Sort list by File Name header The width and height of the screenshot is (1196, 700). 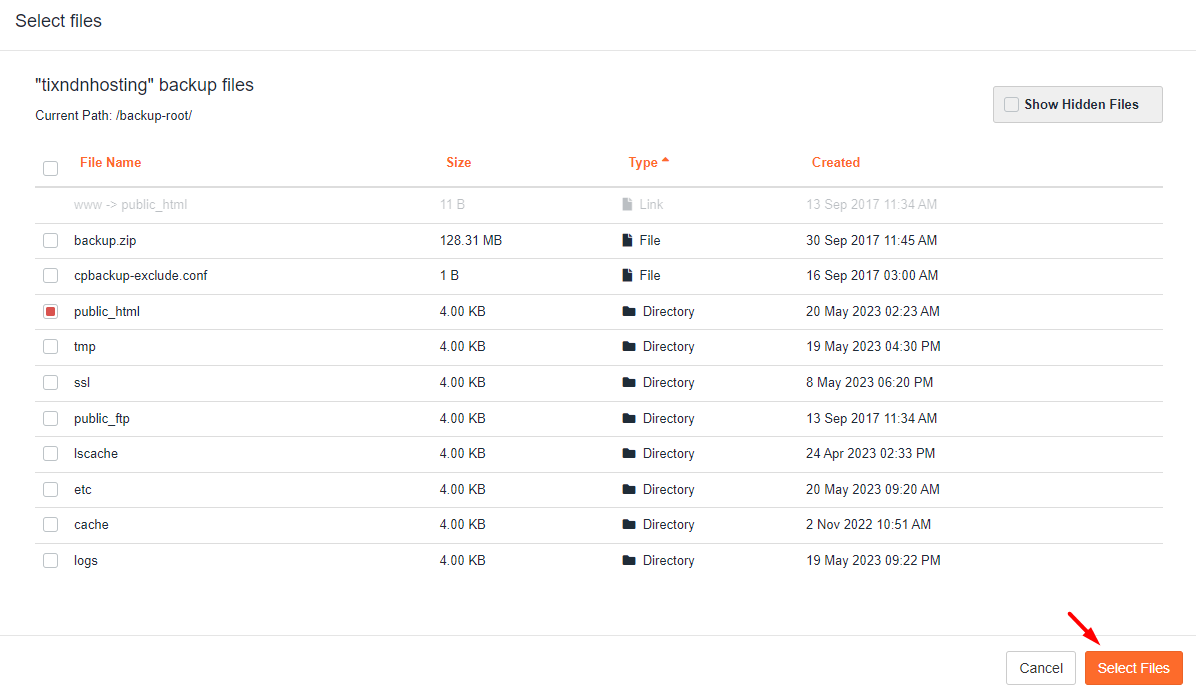110,162
